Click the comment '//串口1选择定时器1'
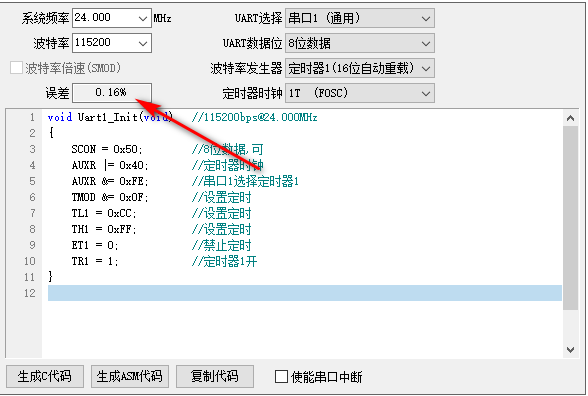This screenshot has width=588, height=396. (245, 181)
